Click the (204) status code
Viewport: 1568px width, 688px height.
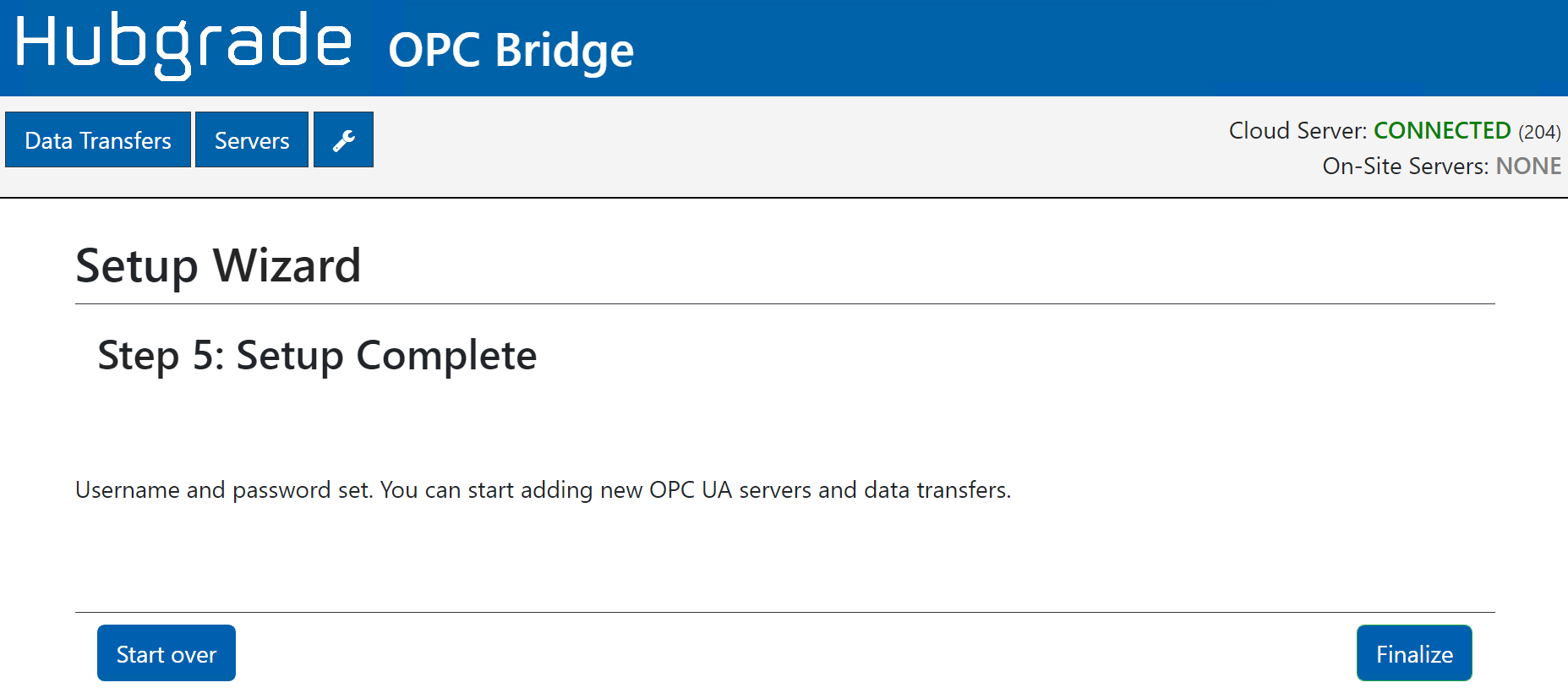1538,132
